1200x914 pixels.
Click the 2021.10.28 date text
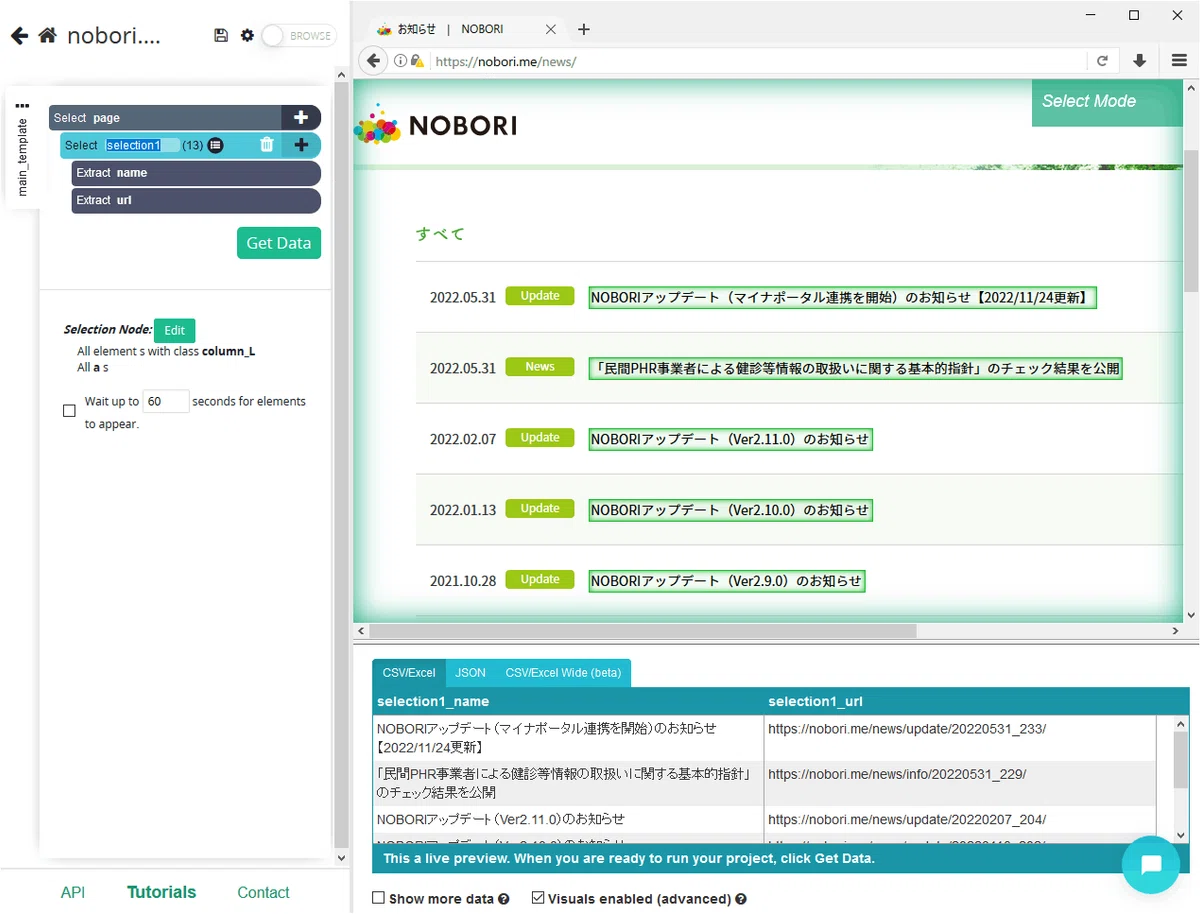pyautogui.click(x=463, y=581)
